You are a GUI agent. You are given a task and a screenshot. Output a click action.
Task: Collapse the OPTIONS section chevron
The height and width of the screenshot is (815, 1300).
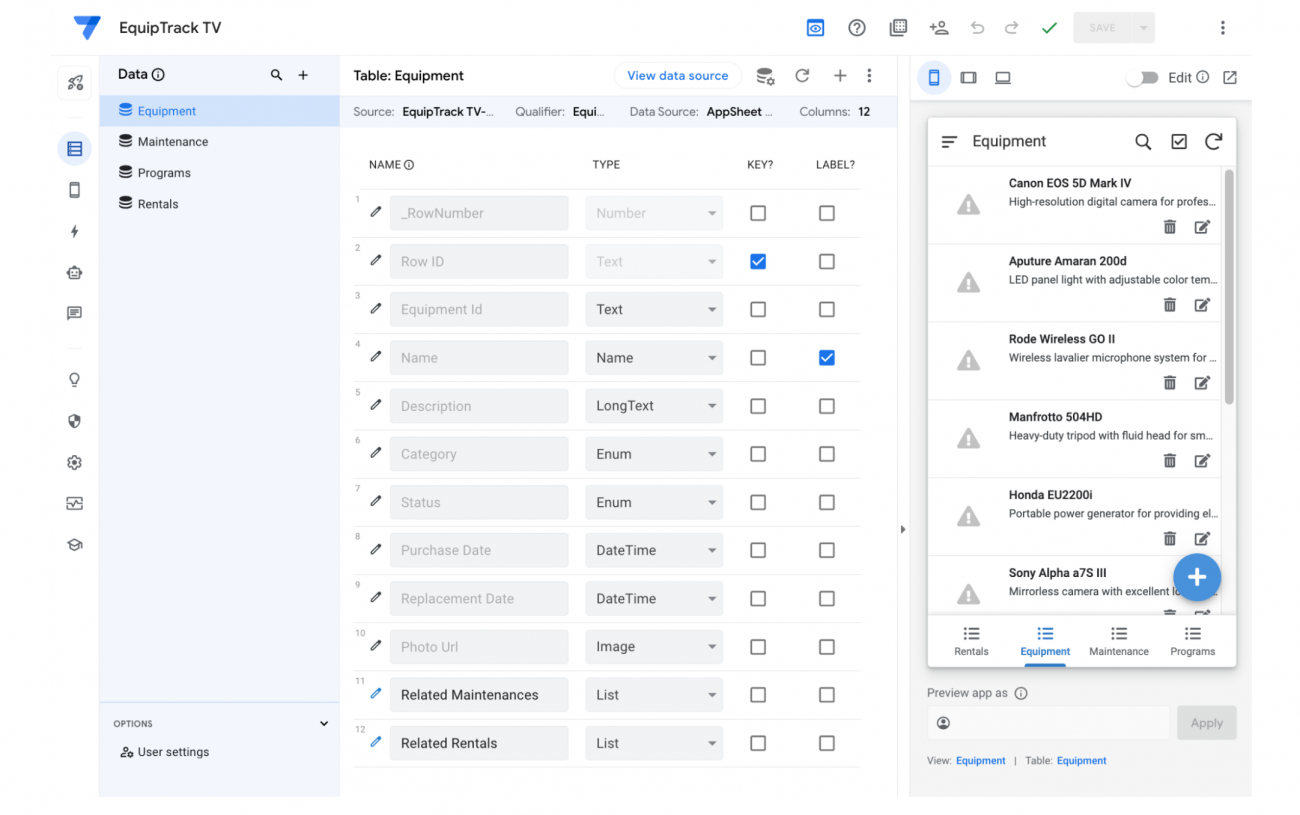point(323,723)
